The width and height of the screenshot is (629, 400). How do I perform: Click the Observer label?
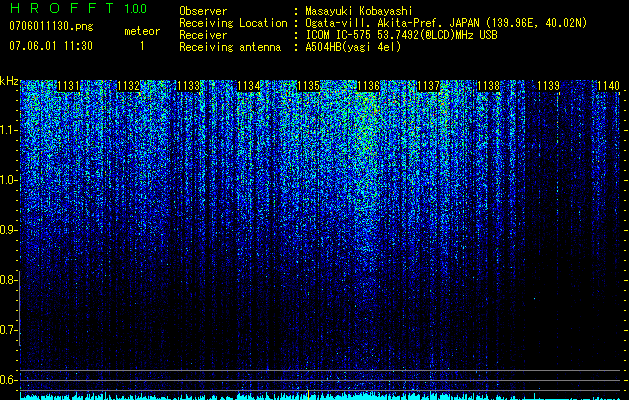203,11
